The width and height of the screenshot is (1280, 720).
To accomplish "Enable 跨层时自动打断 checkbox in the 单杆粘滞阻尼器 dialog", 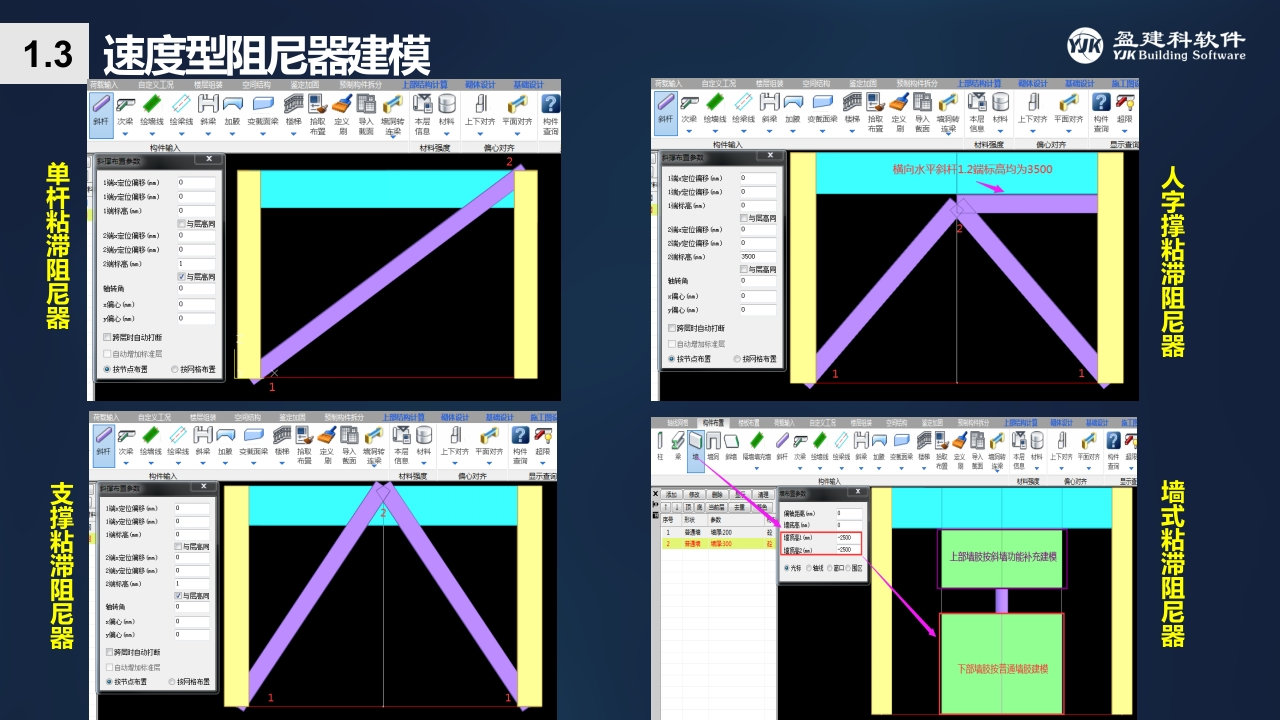I will pyautogui.click(x=107, y=338).
